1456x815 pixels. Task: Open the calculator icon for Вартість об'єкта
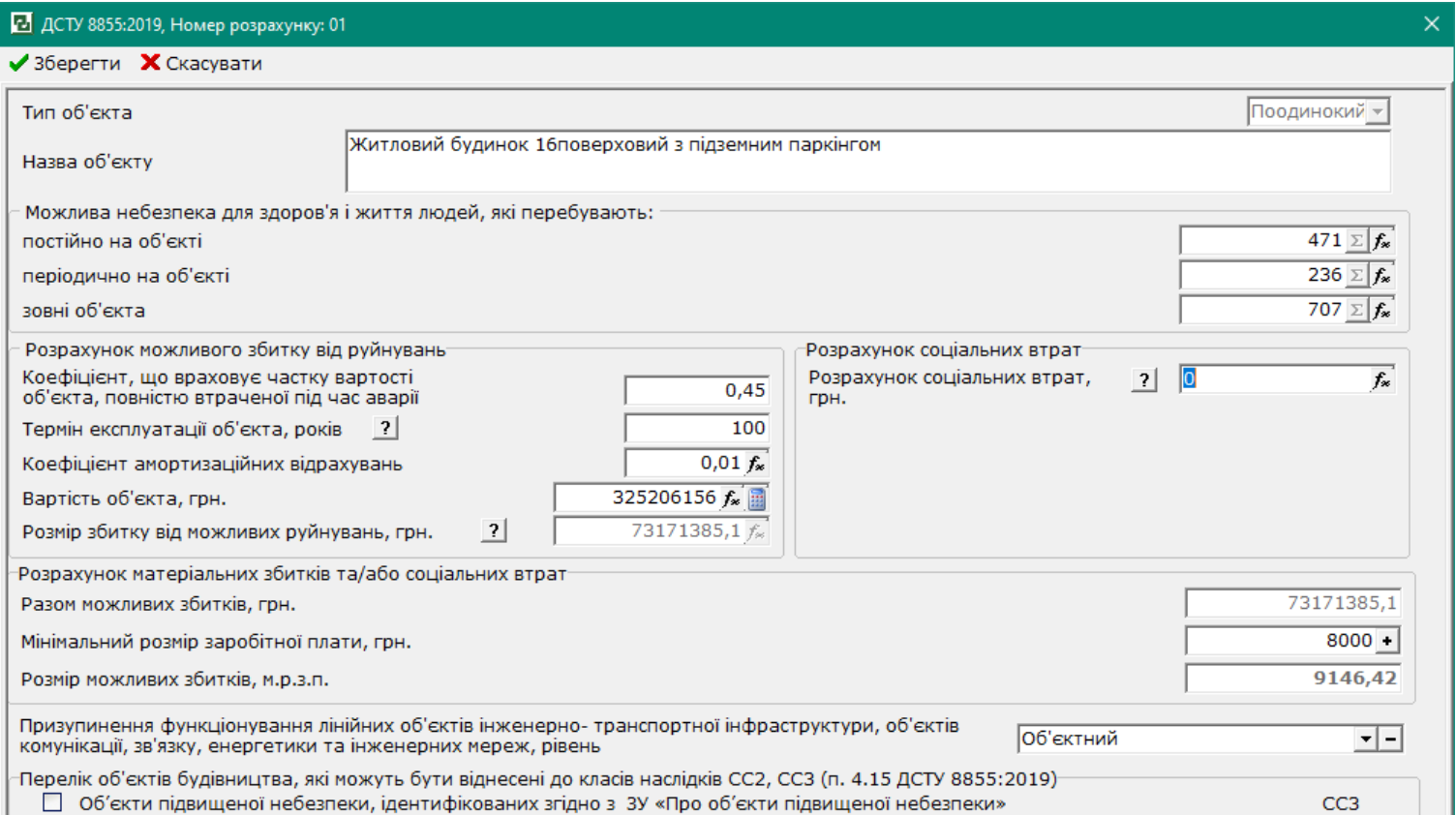(x=757, y=498)
